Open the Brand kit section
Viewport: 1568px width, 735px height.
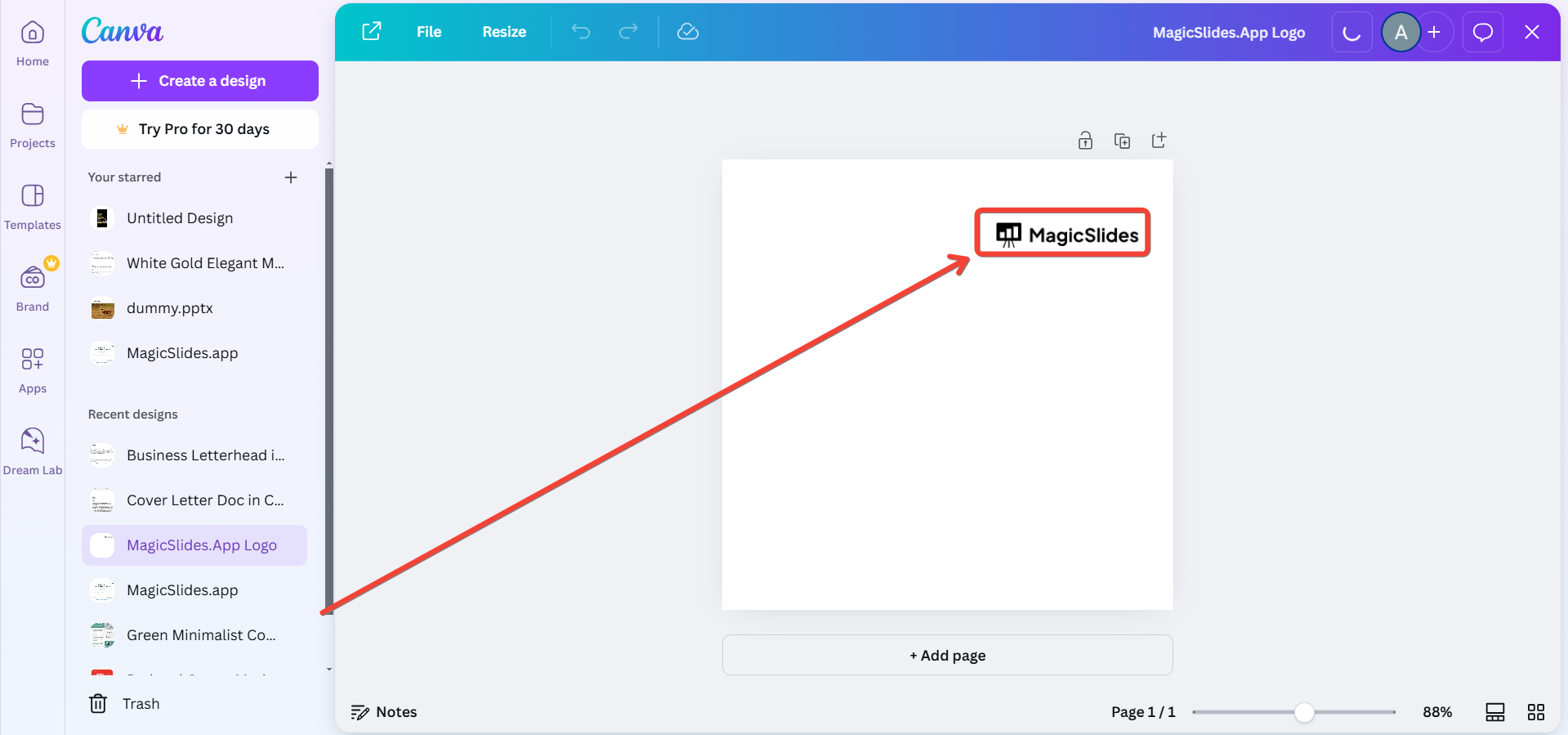click(33, 289)
